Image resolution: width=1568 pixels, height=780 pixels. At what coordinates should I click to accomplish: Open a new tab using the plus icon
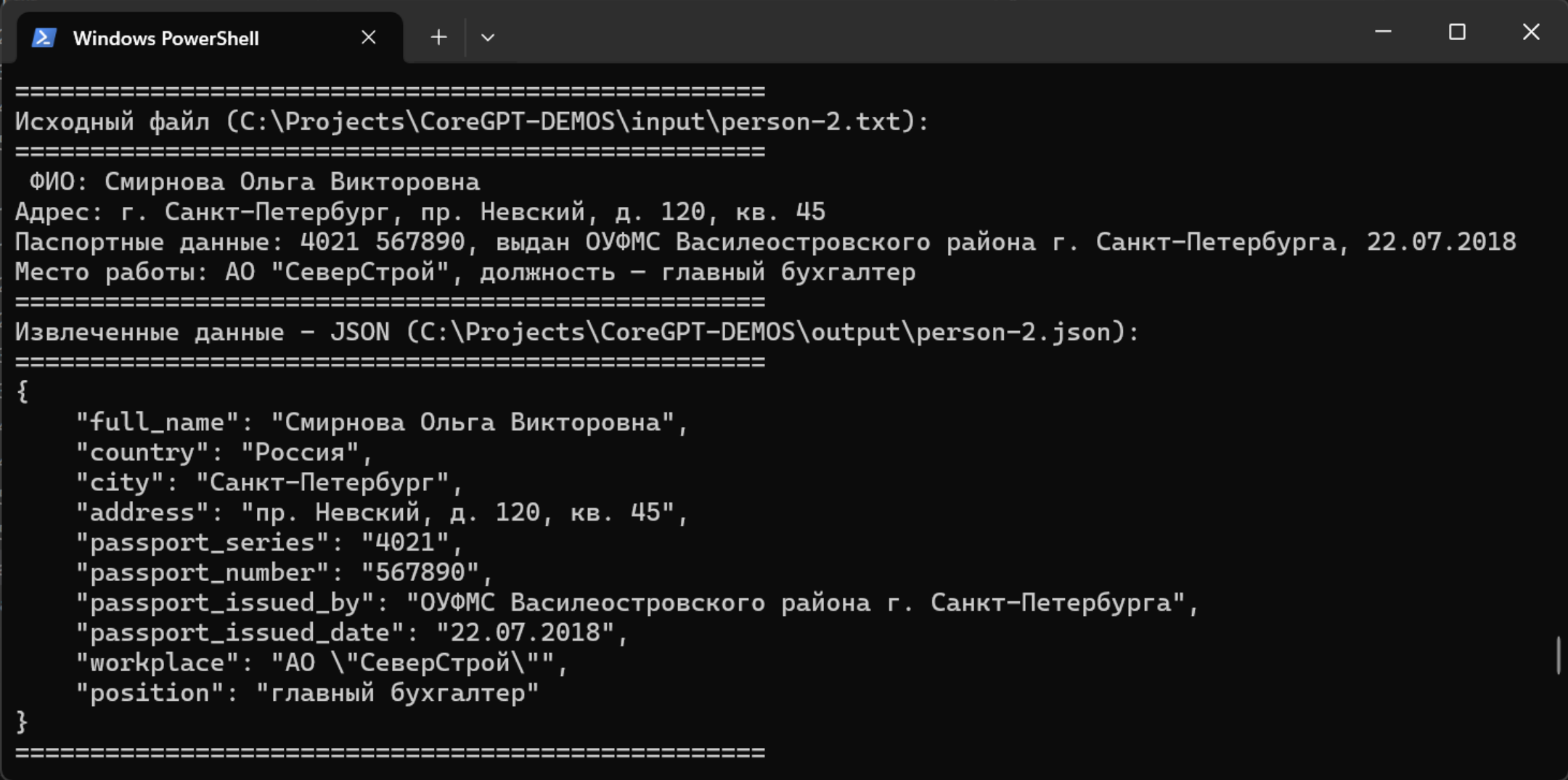pos(438,37)
